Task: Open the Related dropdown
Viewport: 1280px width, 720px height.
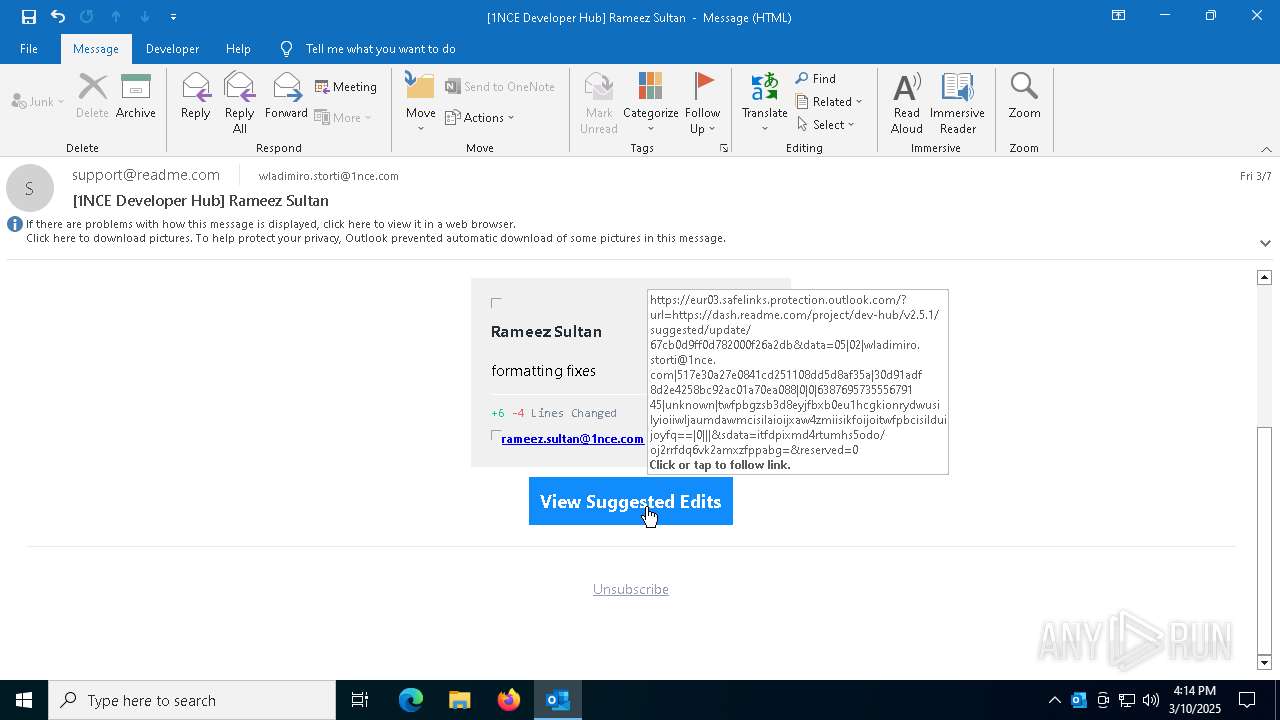Action: 829,101
